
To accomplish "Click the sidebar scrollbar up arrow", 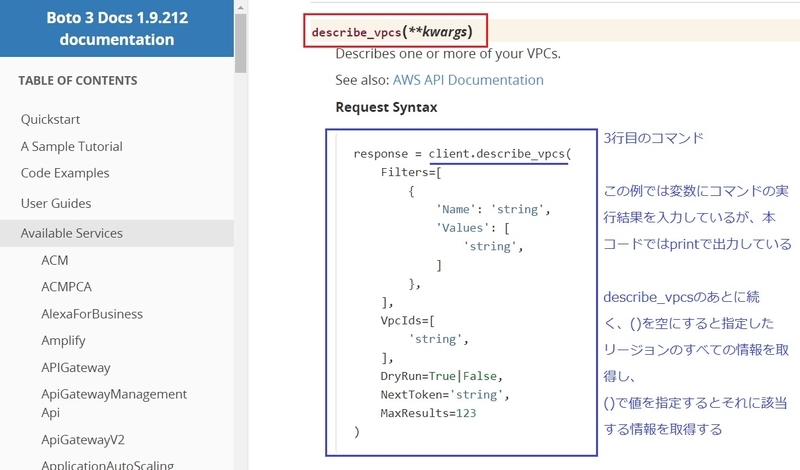I will coord(241,7).
